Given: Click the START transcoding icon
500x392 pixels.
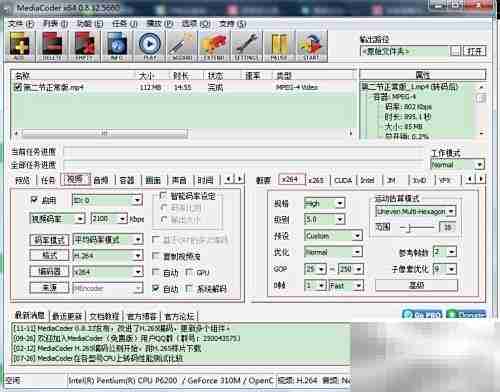Looking at the screenshot, I should click(x=311, y=46).
